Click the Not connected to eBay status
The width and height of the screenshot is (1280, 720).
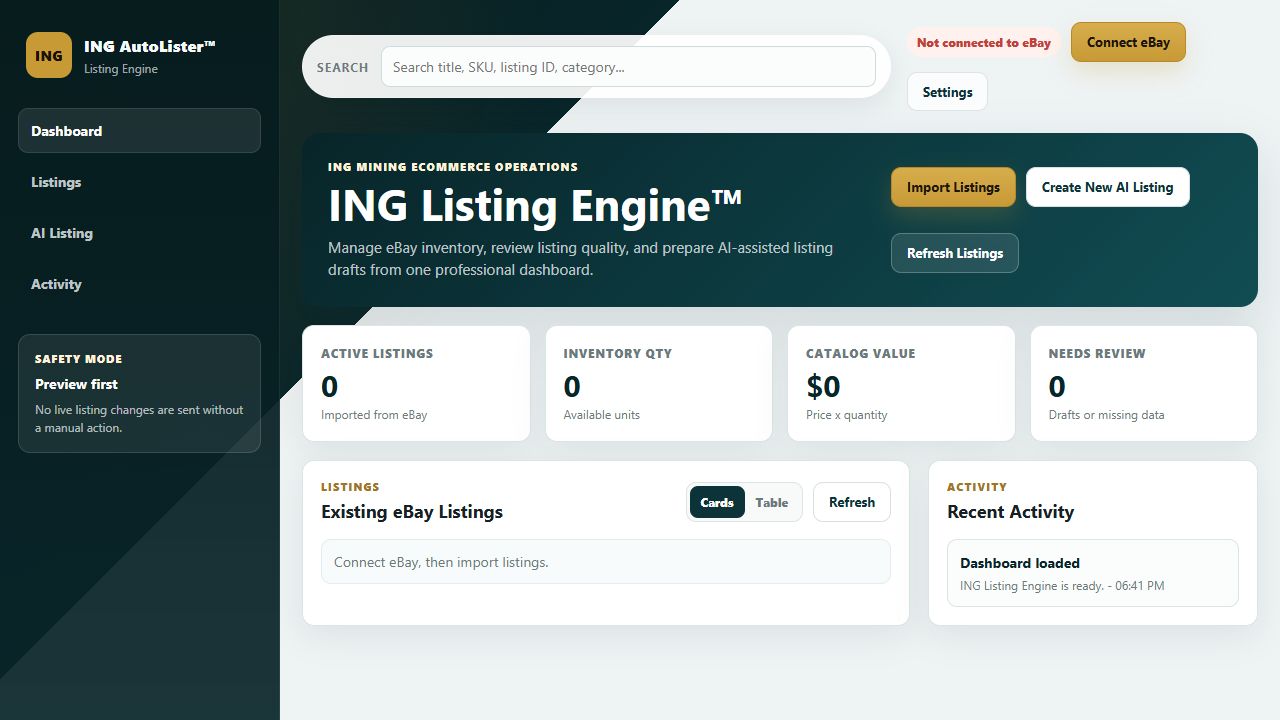coord(984,43)
